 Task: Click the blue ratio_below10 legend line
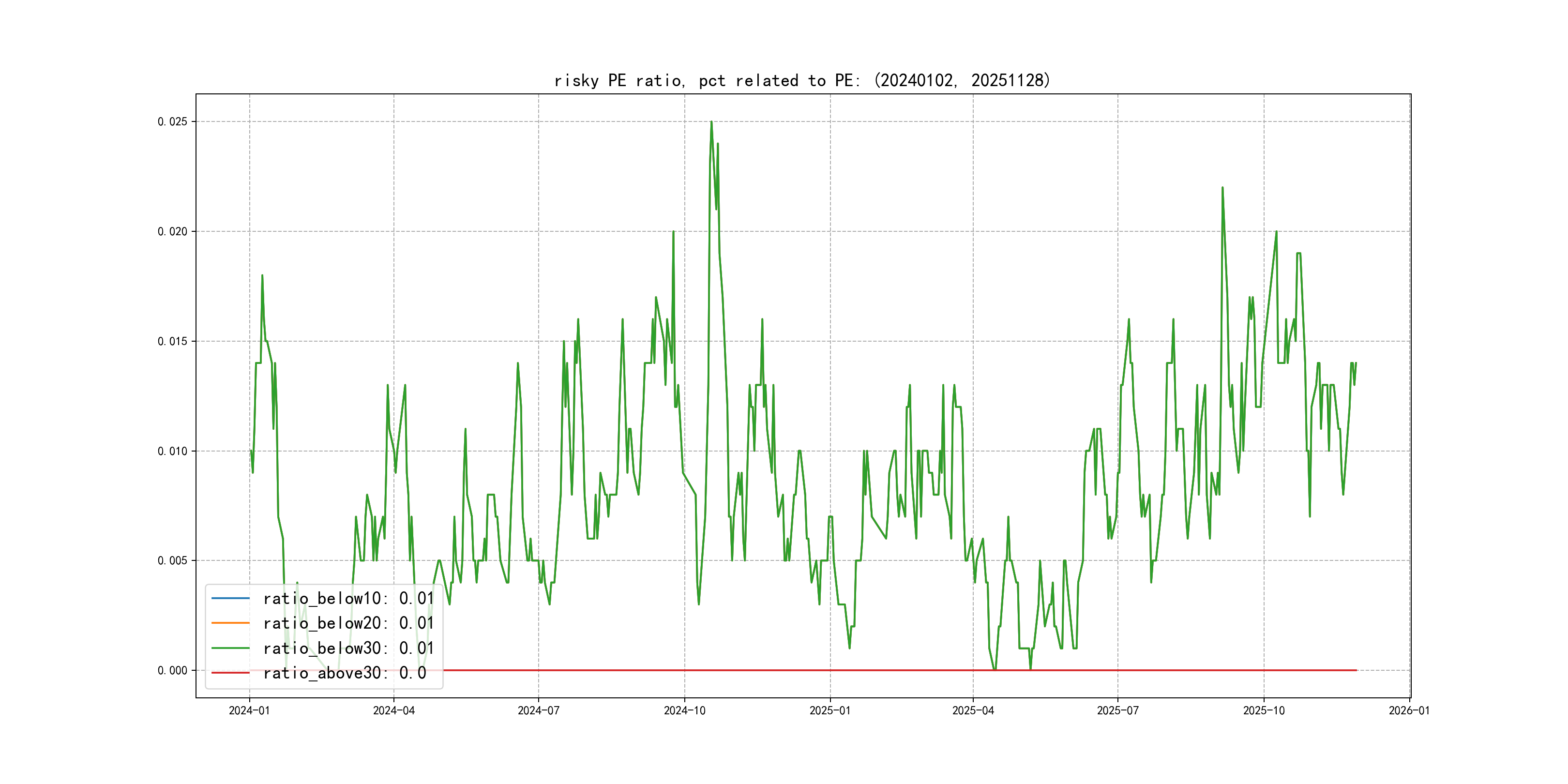point(230,598)
